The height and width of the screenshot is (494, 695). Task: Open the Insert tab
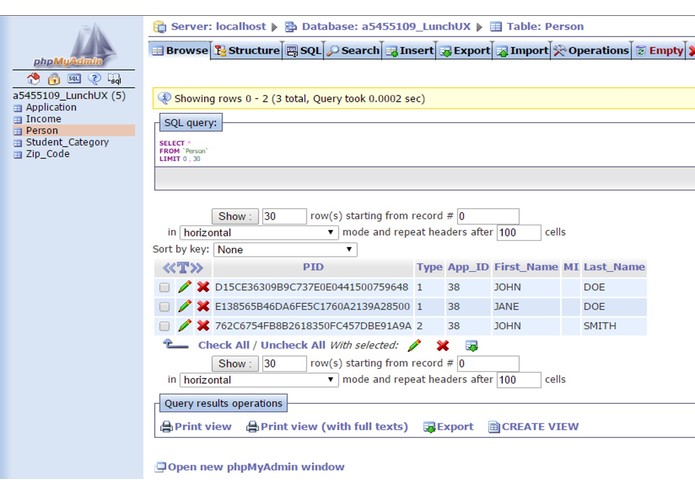coord(410,51)
